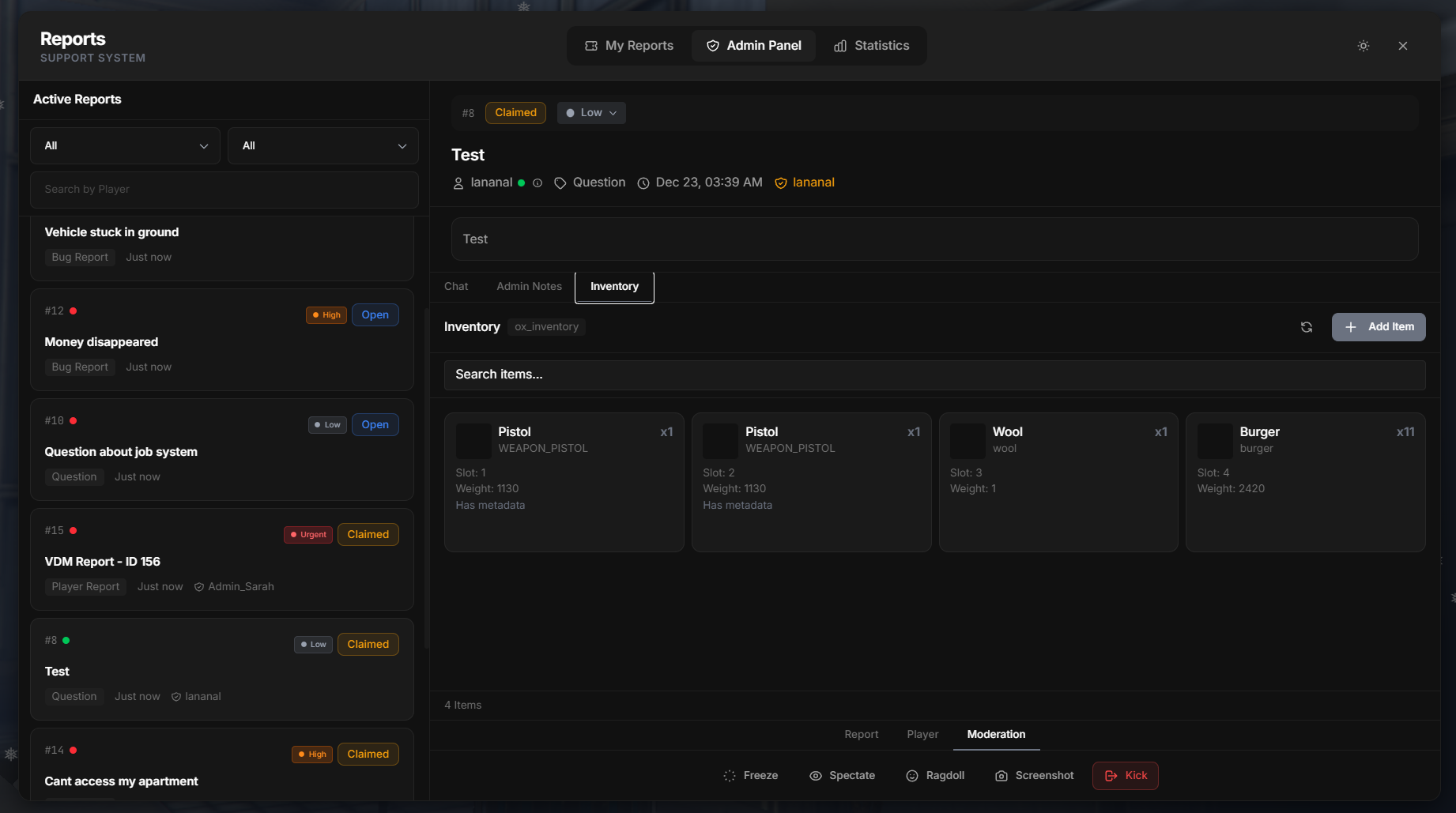Select the Pistol item in slot 2
The width and height of the screenshot is (1456, 813).
(811, 482)
